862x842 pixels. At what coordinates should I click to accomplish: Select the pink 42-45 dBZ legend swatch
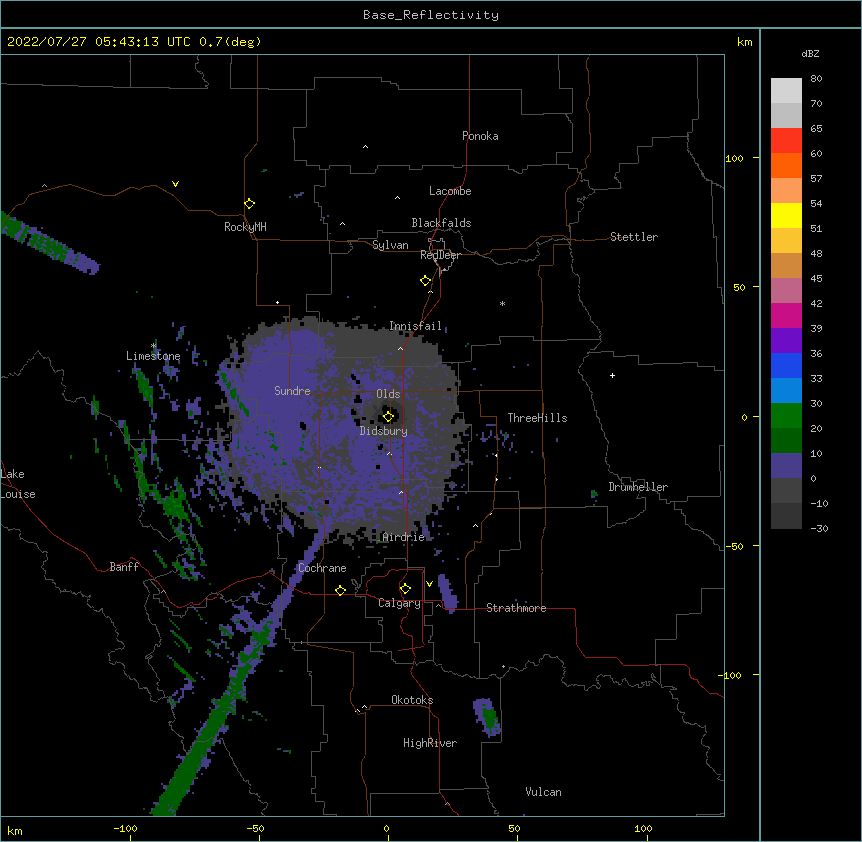786,291
